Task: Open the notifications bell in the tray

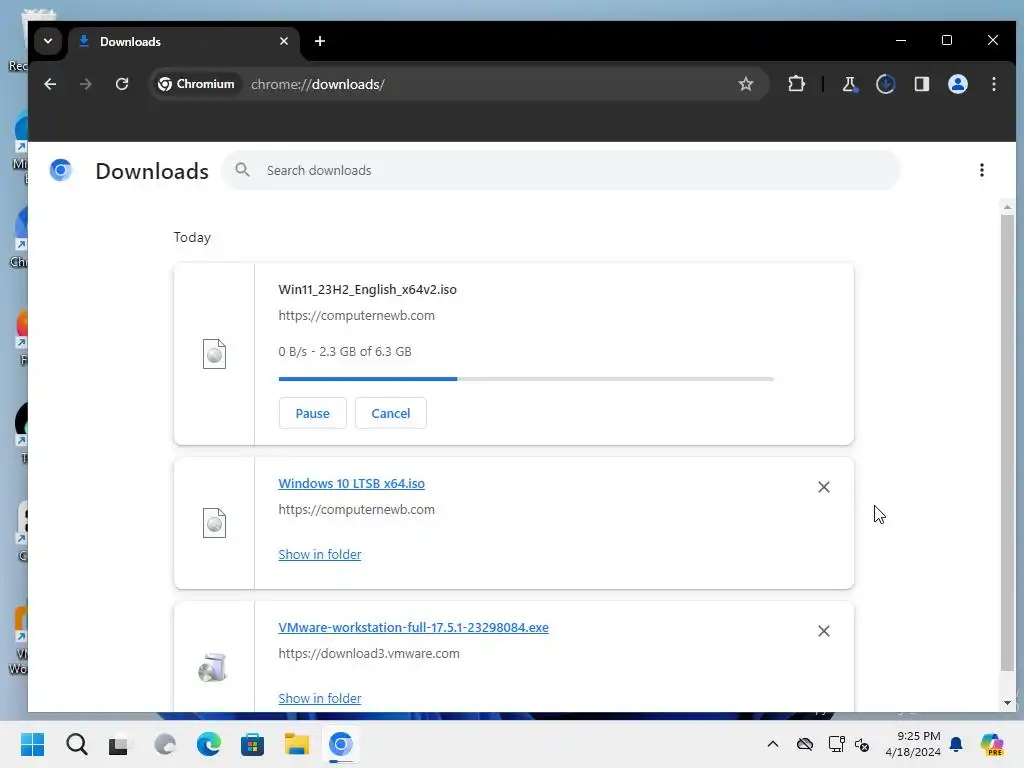Action: (x=956, y=744)
